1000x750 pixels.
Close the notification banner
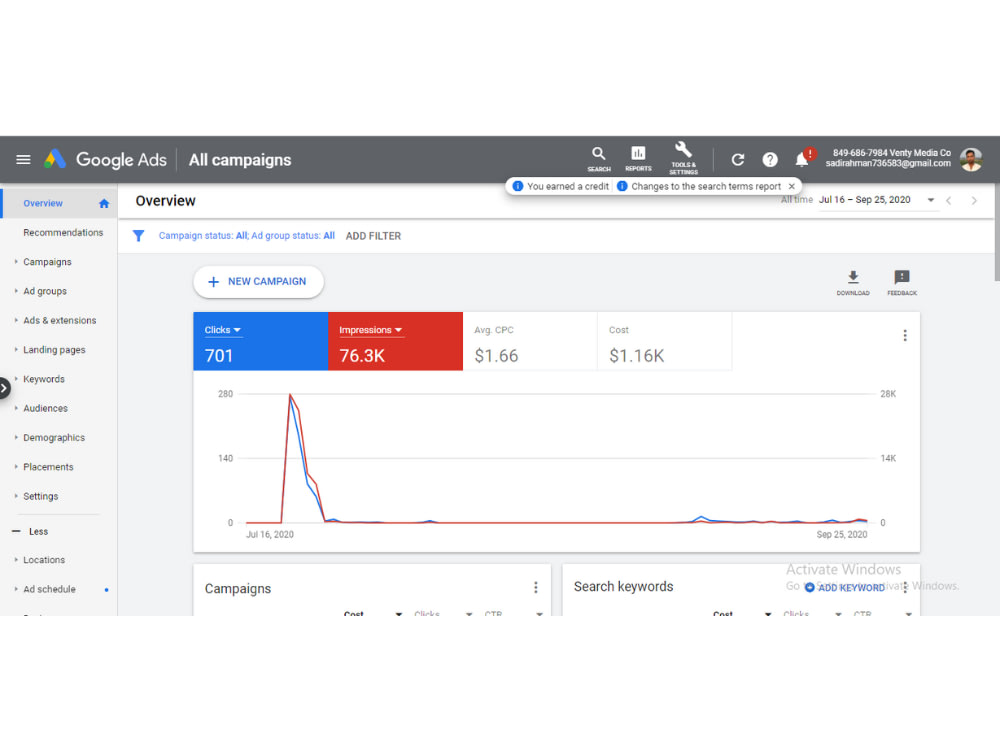791,186
